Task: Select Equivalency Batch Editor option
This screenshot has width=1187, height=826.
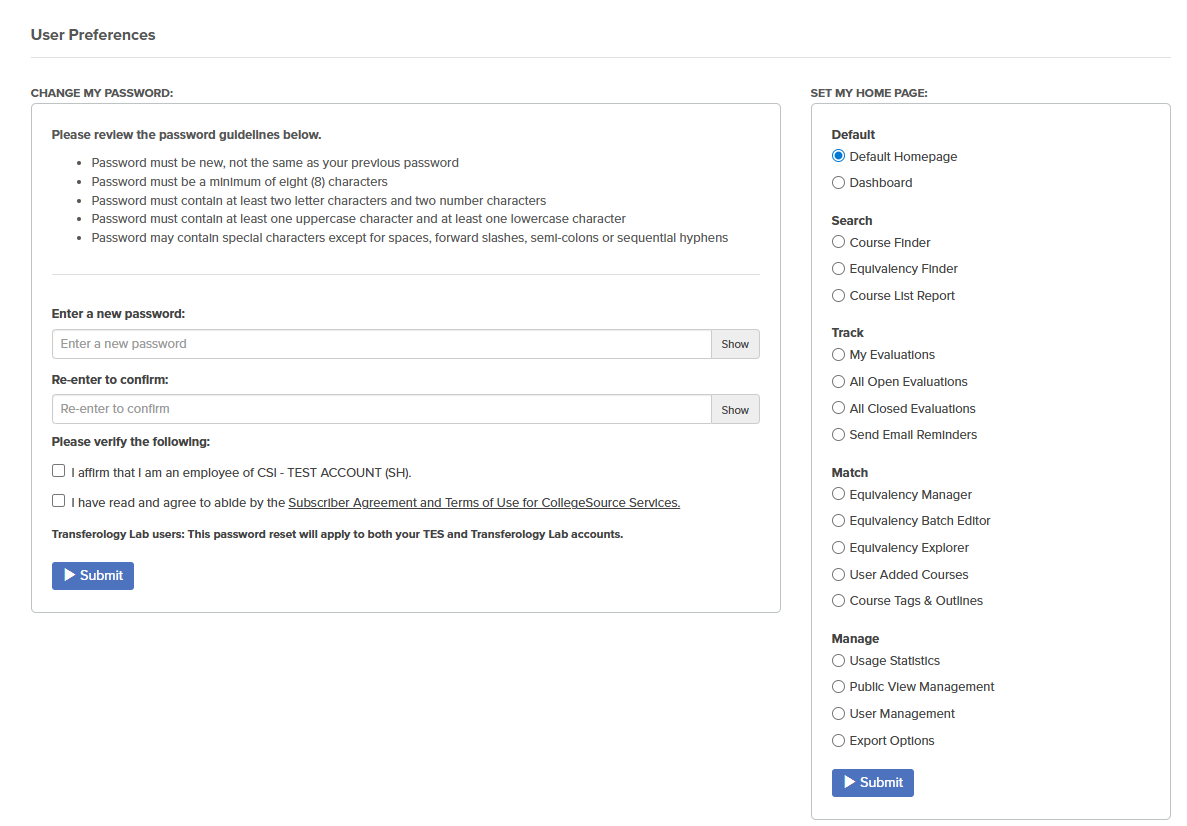Action: [x=838, y=521]
